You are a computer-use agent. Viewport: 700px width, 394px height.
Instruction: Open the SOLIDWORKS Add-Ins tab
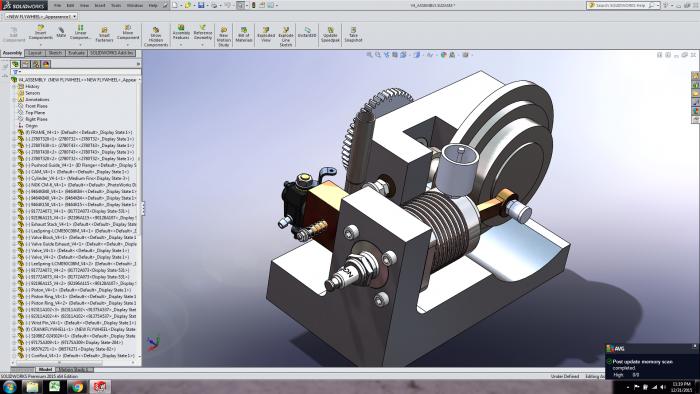tap(112, 53)
